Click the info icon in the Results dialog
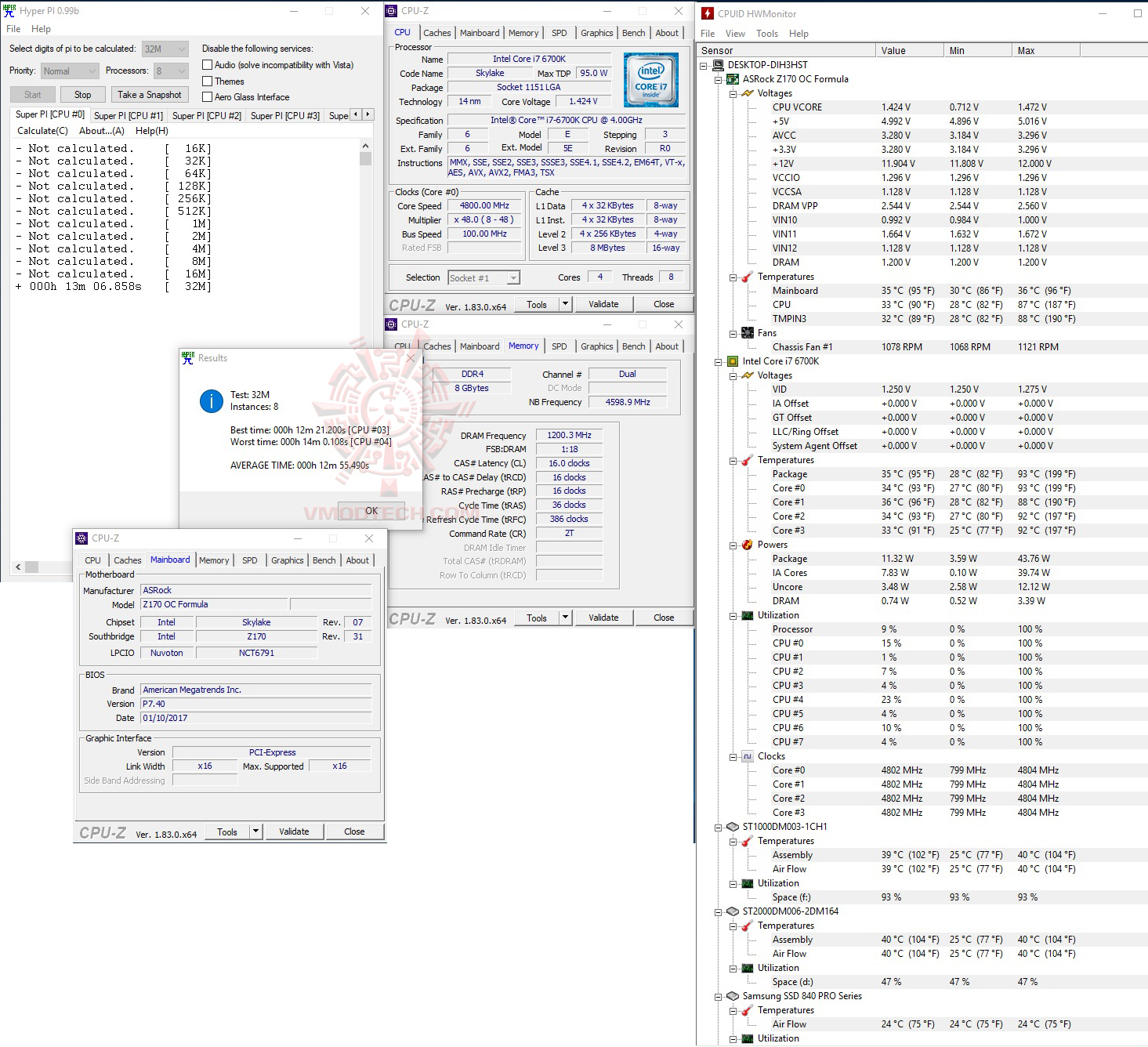The width and height of the screenshot is (1148, 1047). pos(212,401)
